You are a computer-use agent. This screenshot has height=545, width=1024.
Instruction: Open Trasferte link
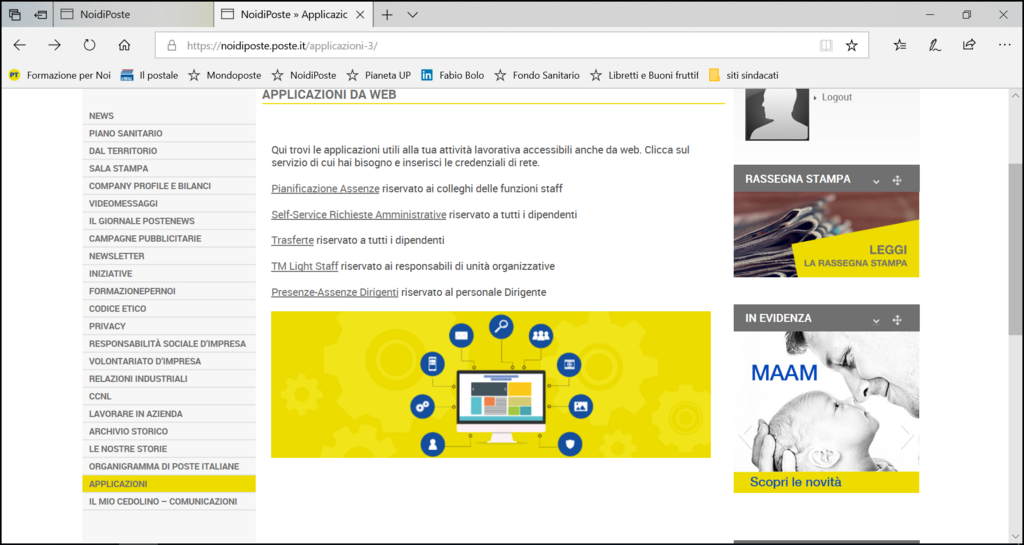click(x=293, y=240)
